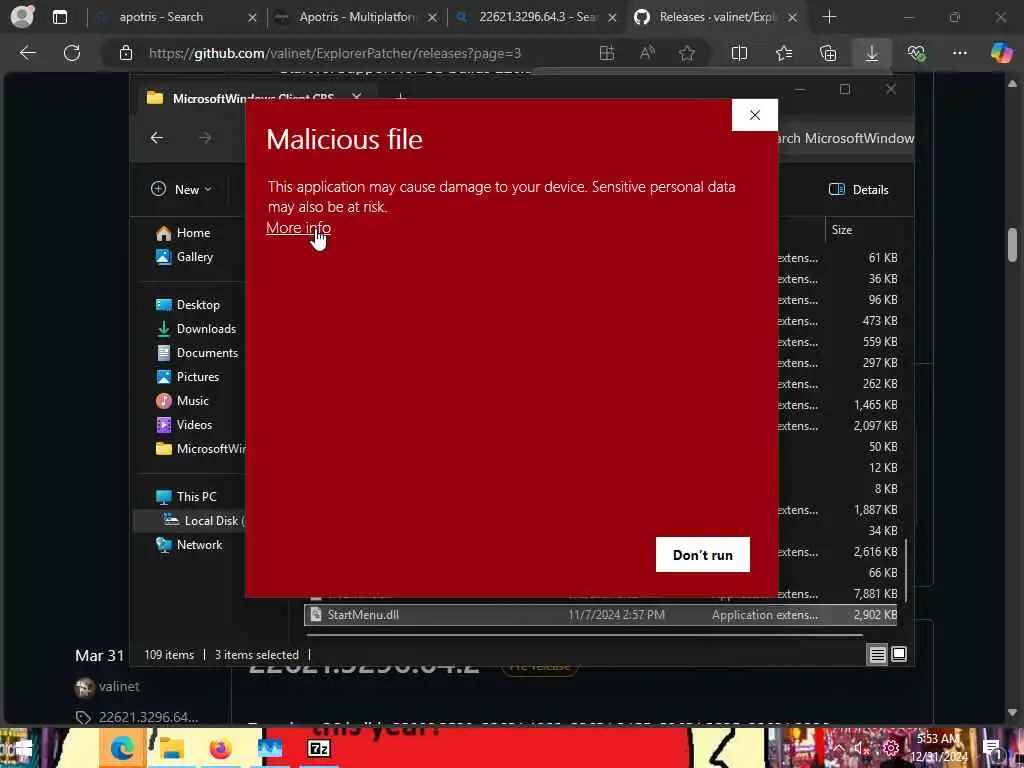Open the Music folder in sidebar
The height and width of the screenshot is (768, 1024).
click(x=182, y=401)
